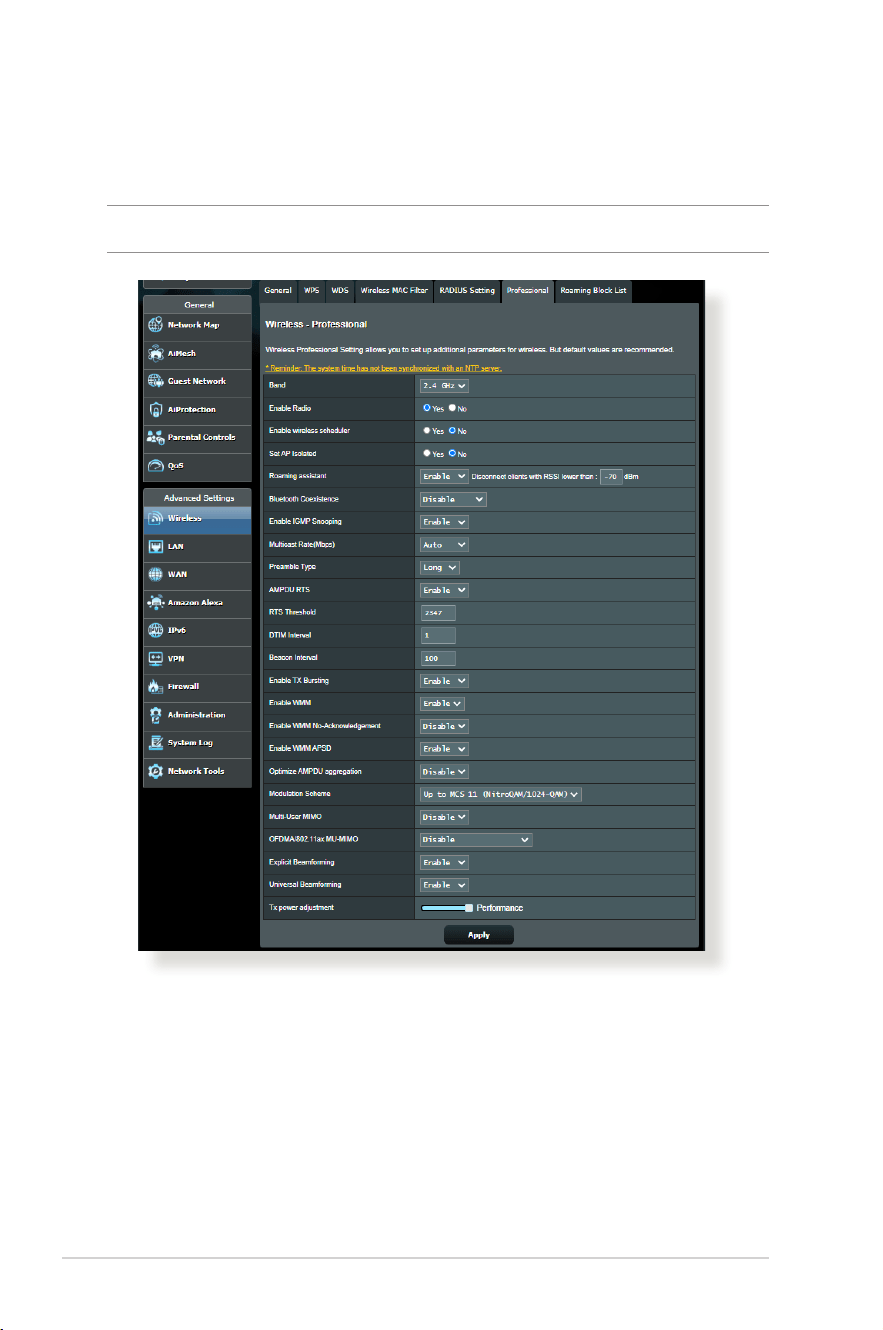Select Yes for Set AP Isolated

[x=427, y=453]
